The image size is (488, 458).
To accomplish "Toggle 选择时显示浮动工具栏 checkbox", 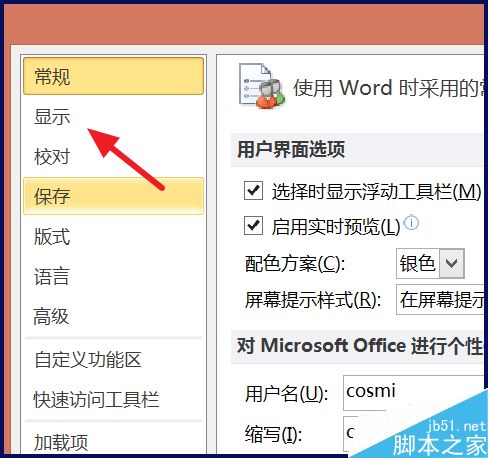I will tap(253, 191).
